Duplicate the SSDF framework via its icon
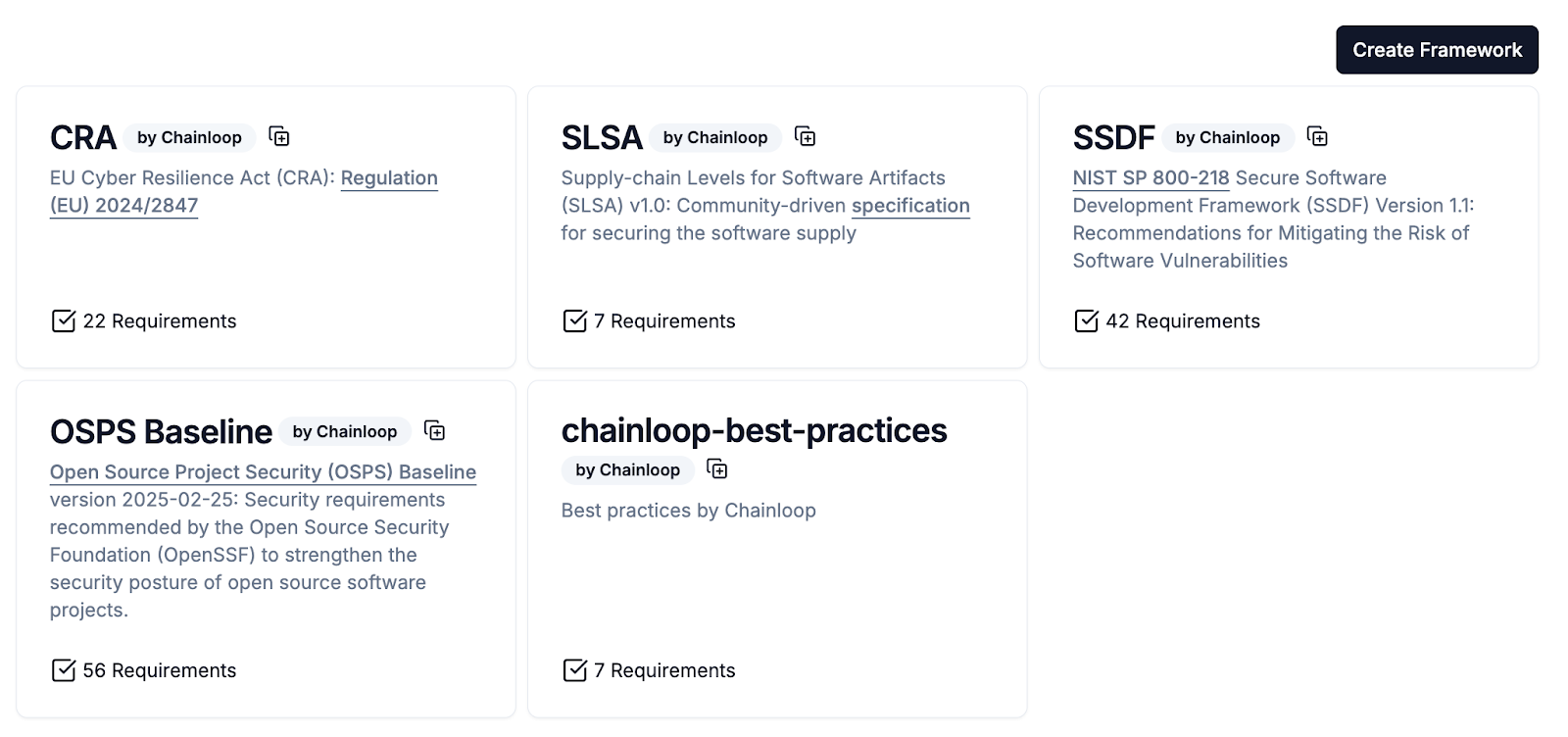The width and height of the screenshot is (1568, 737). [1317, 137]
